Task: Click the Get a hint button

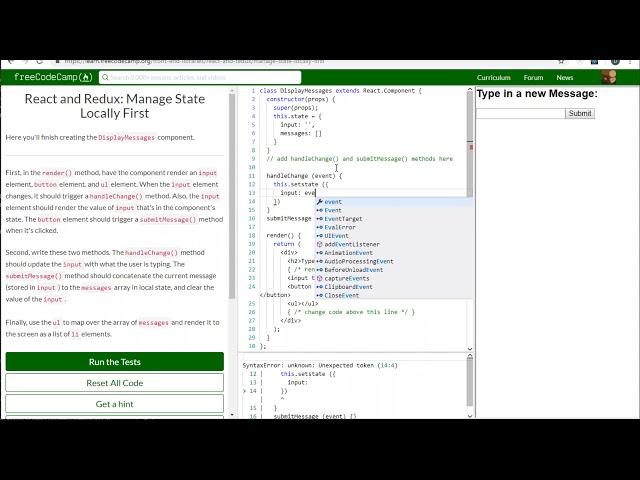Action: click(114, 404)
